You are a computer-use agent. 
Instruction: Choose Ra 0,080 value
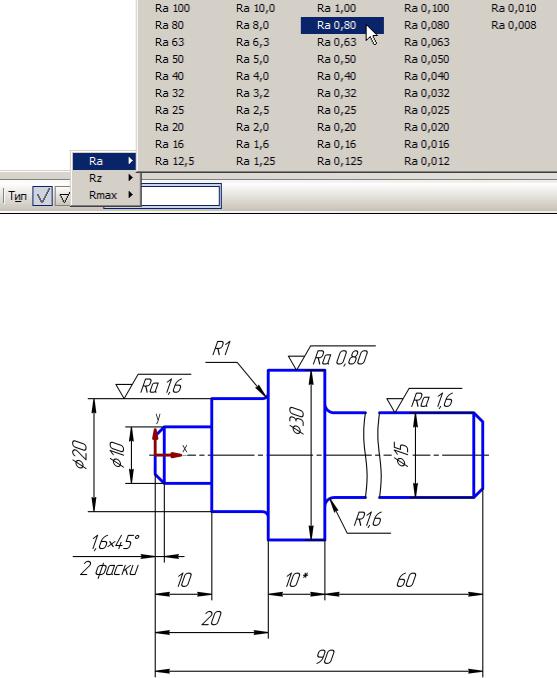pyautogui.click(x=427, y=26)
